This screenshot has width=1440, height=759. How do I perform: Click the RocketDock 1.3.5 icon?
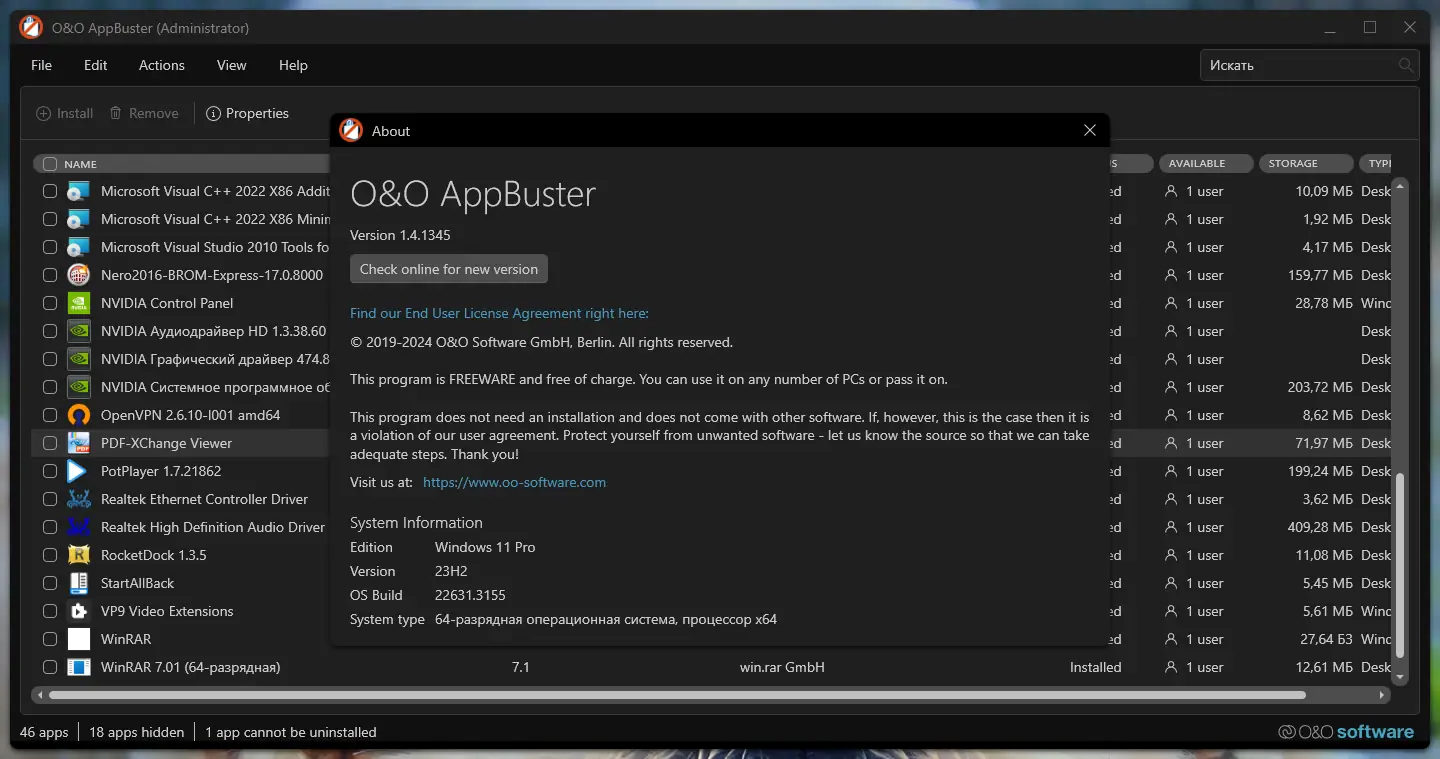click(x=79, y=555)
